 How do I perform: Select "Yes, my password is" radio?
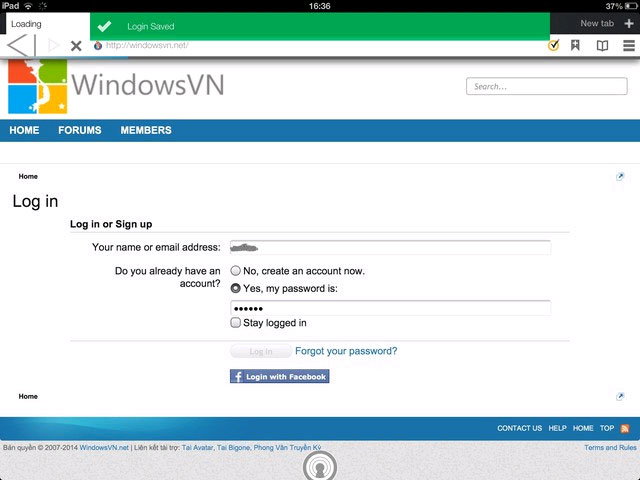[x=236, y=288]
